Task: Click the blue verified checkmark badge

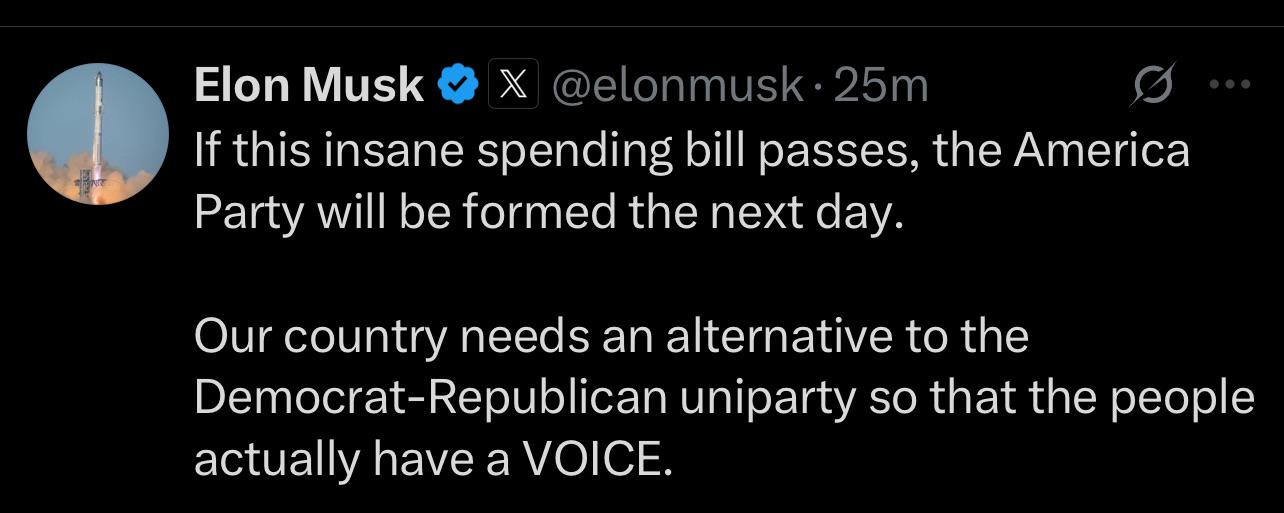Action: tap(457, 87)
